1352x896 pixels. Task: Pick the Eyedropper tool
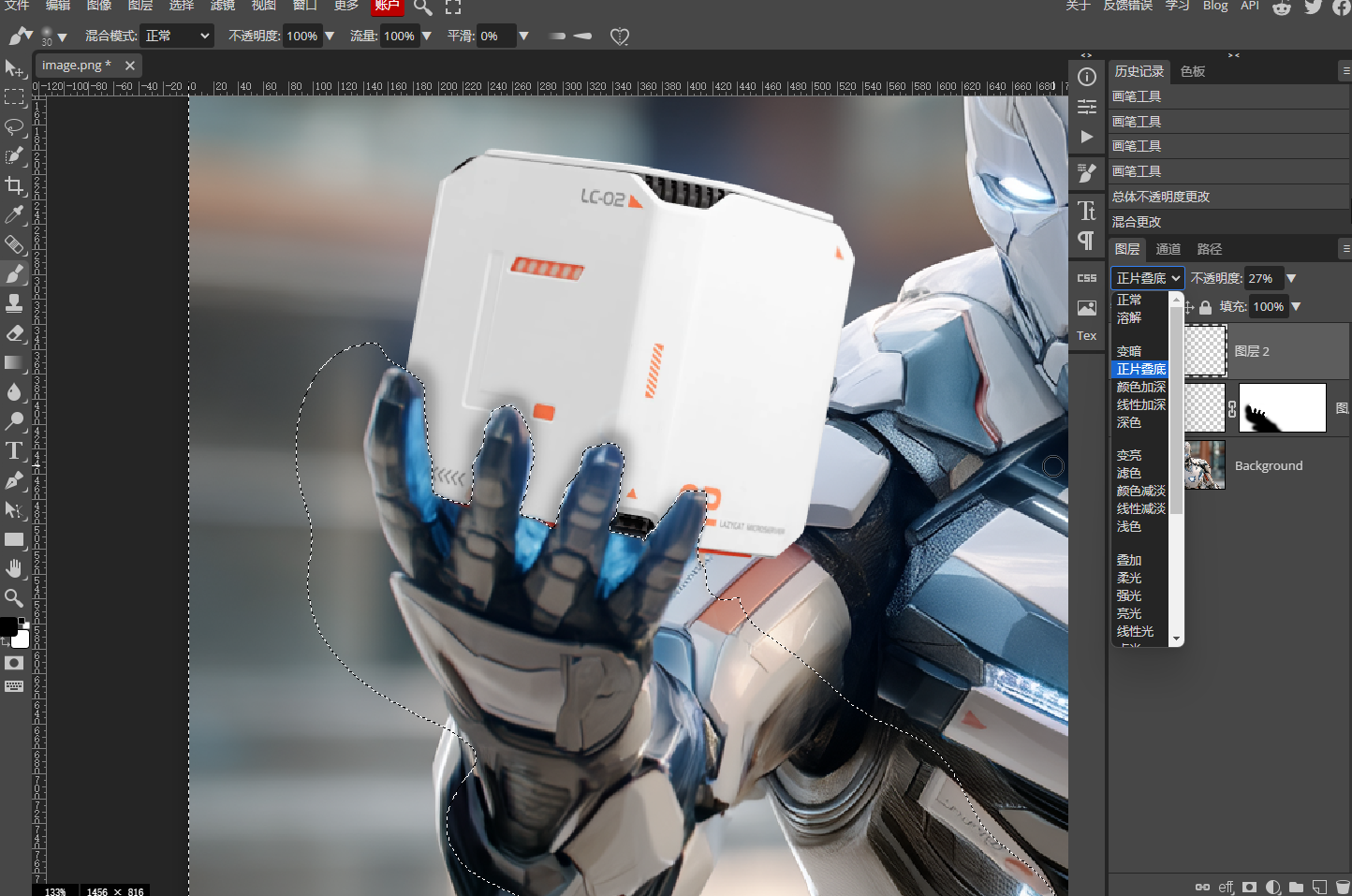pos(14,215)
